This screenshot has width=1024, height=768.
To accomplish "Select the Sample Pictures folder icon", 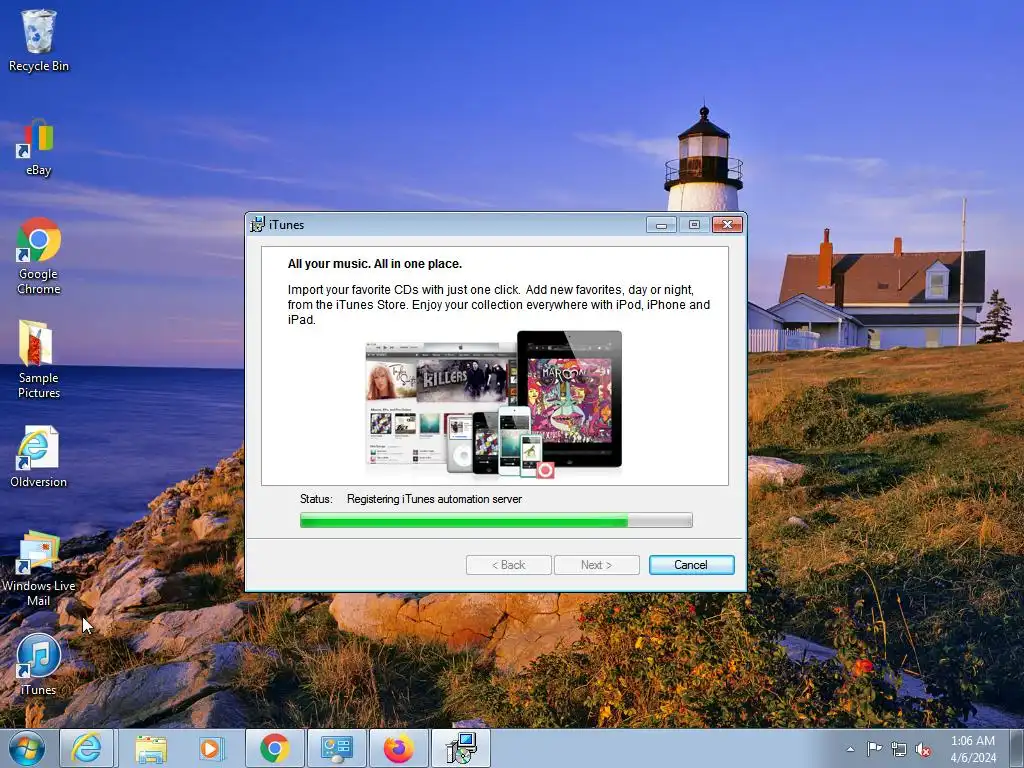I will (39, 359).
